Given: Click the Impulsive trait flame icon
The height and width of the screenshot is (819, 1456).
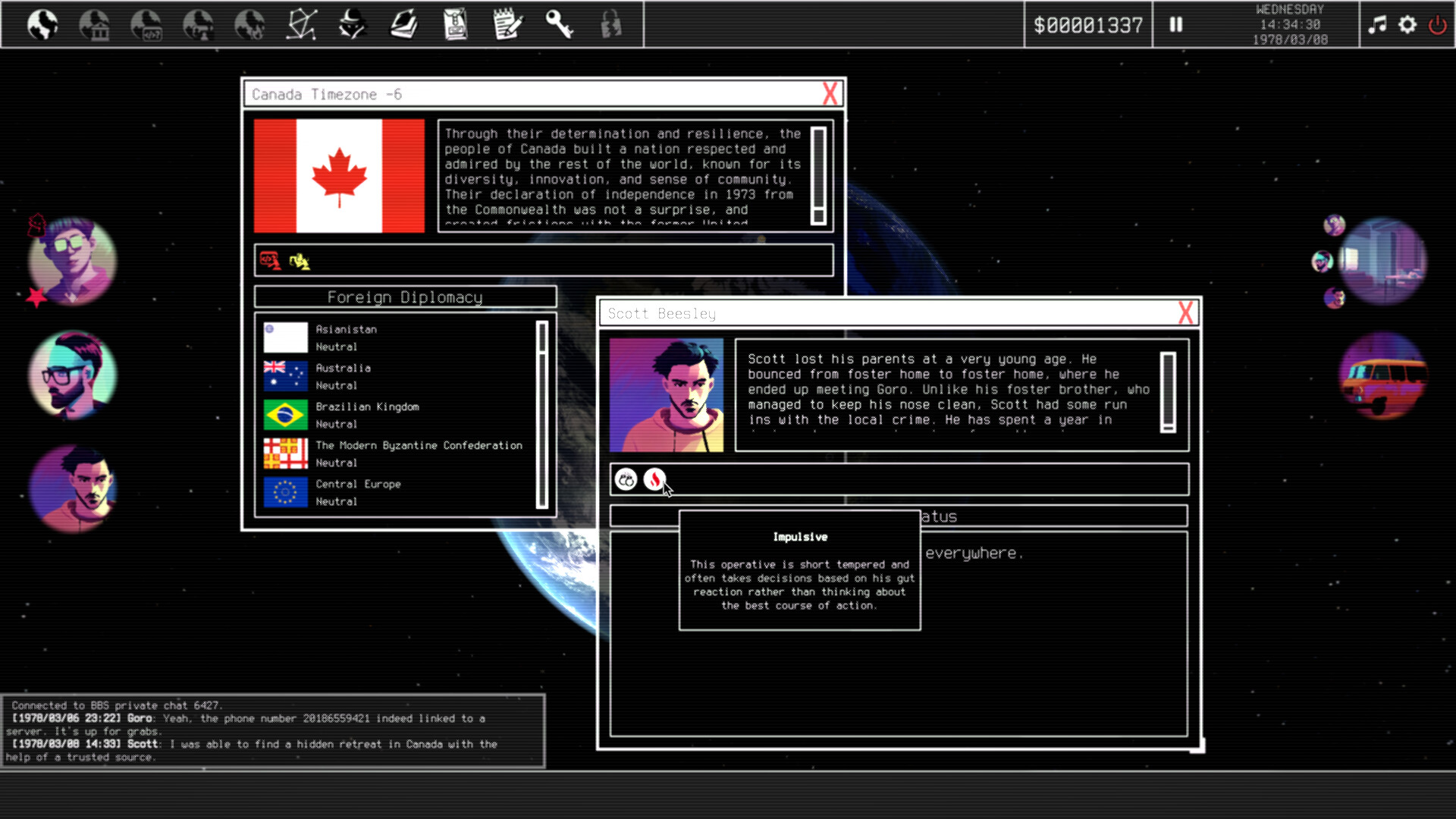Looking at the screenshot, I should click(x=654, y=479).
